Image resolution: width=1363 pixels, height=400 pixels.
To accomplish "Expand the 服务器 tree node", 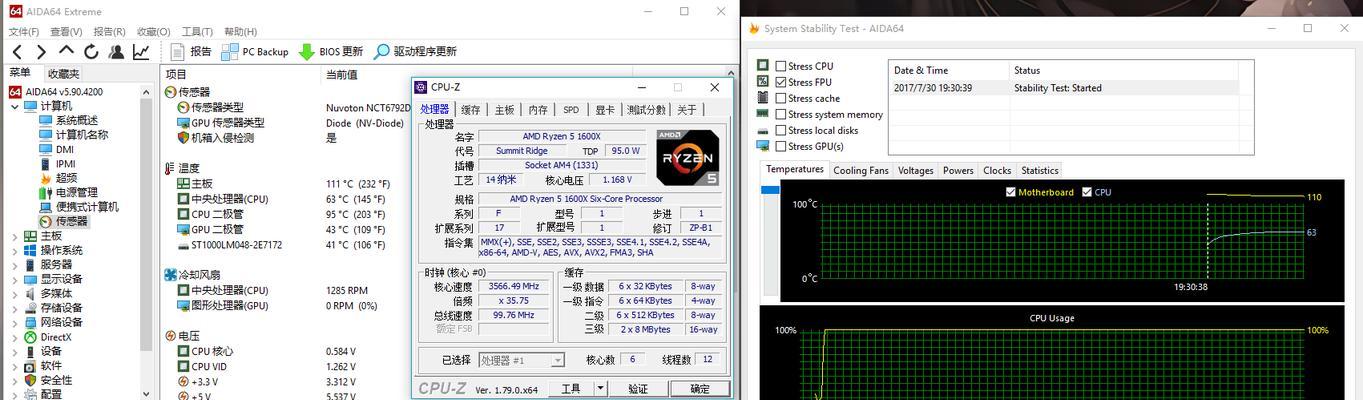I will click(14, 265).
